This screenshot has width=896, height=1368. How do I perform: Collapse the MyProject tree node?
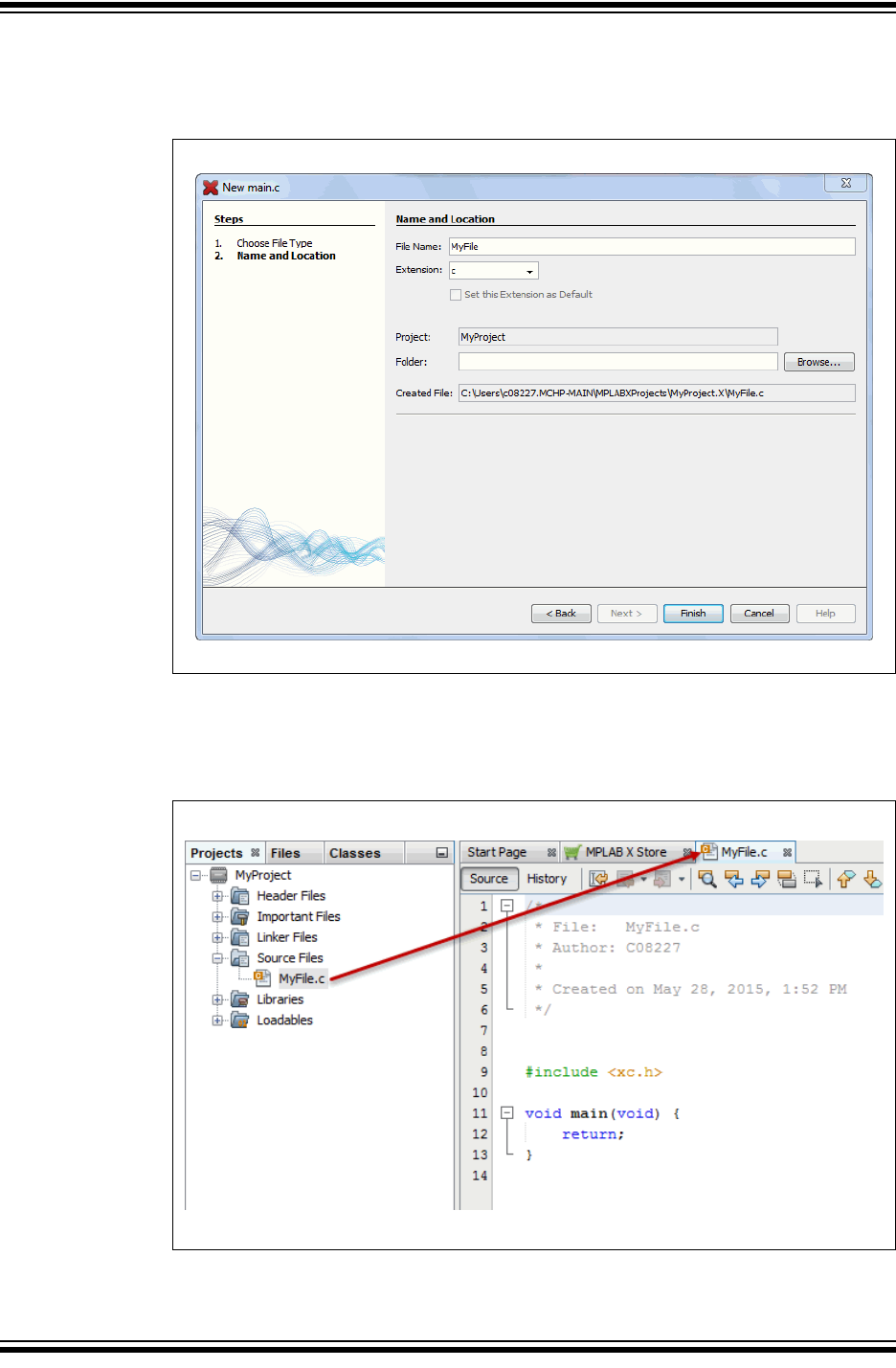196,875
